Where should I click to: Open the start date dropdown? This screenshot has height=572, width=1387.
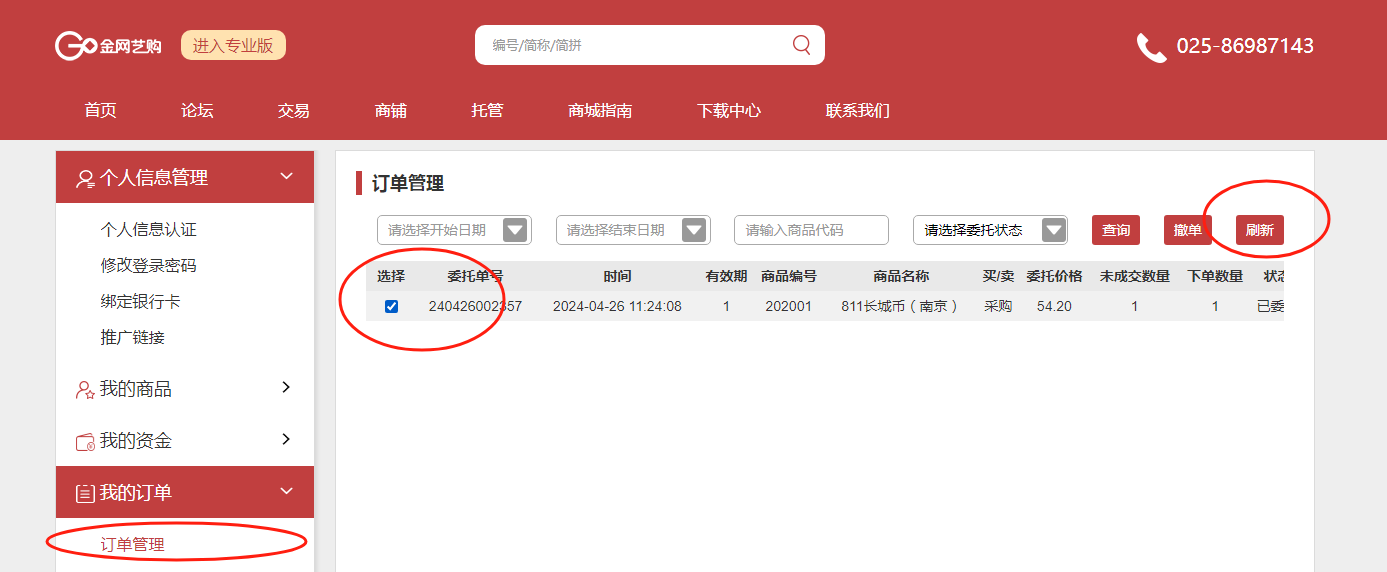point(514,230)
